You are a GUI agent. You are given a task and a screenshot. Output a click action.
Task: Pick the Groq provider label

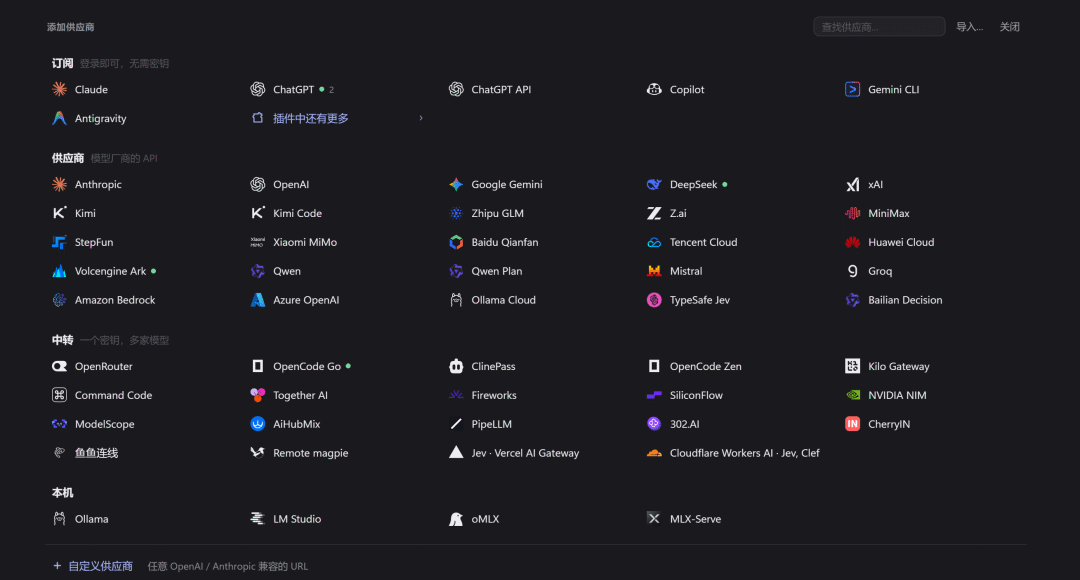click(880, 271)
